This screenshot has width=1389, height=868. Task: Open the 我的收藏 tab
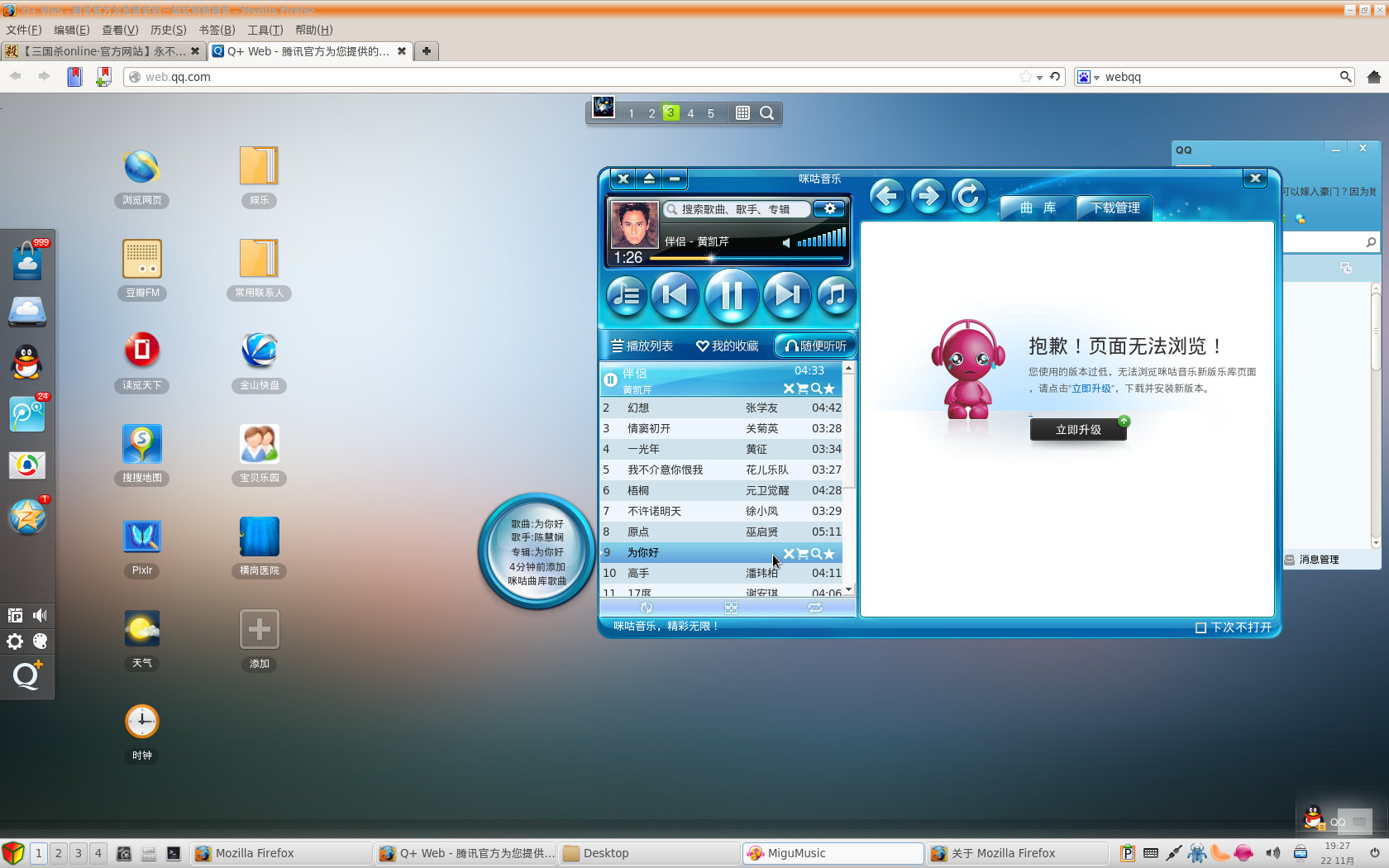pyautogui.click(x=728, y=346)
